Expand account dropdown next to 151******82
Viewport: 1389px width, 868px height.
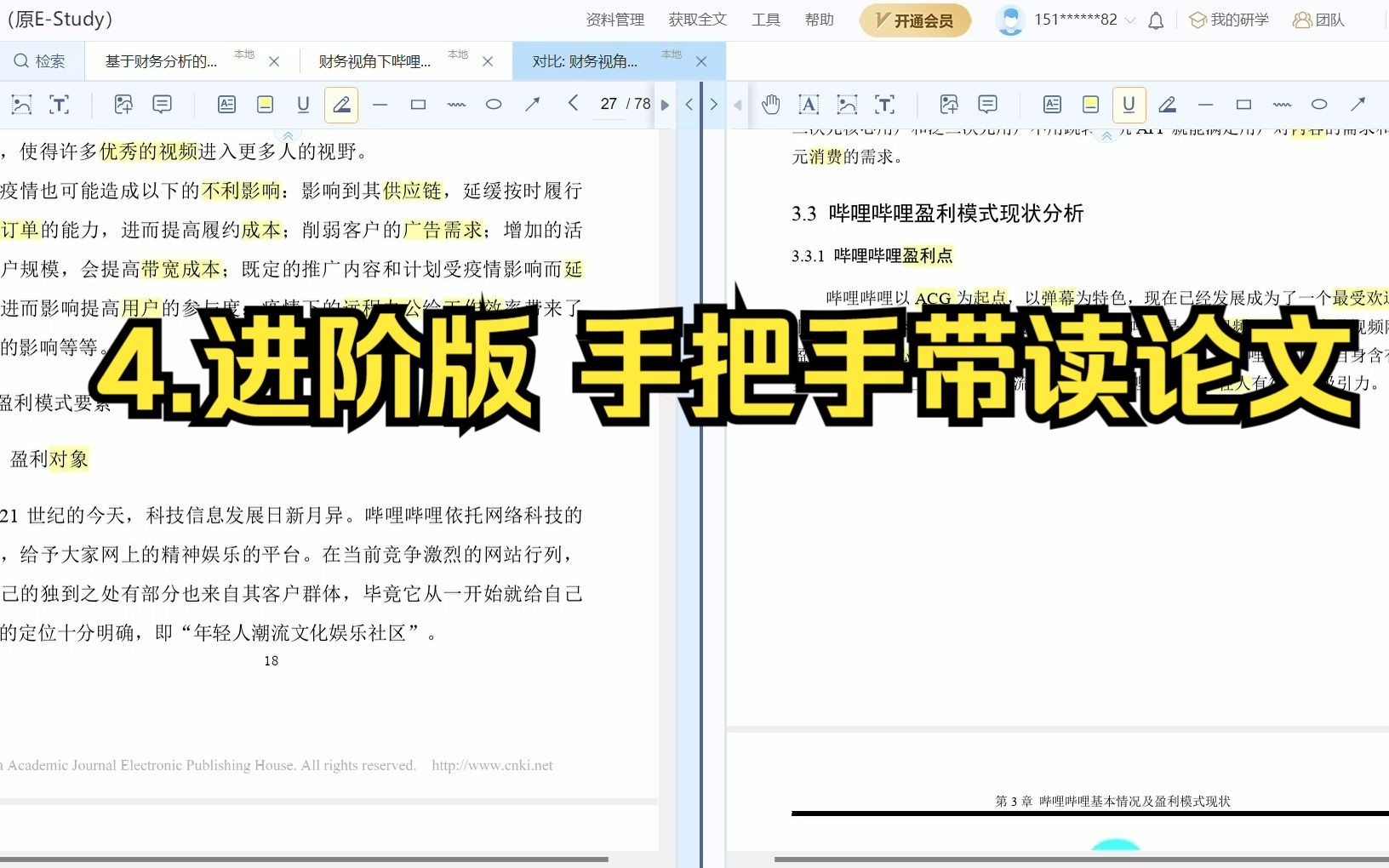click(x=1130, y=20)
